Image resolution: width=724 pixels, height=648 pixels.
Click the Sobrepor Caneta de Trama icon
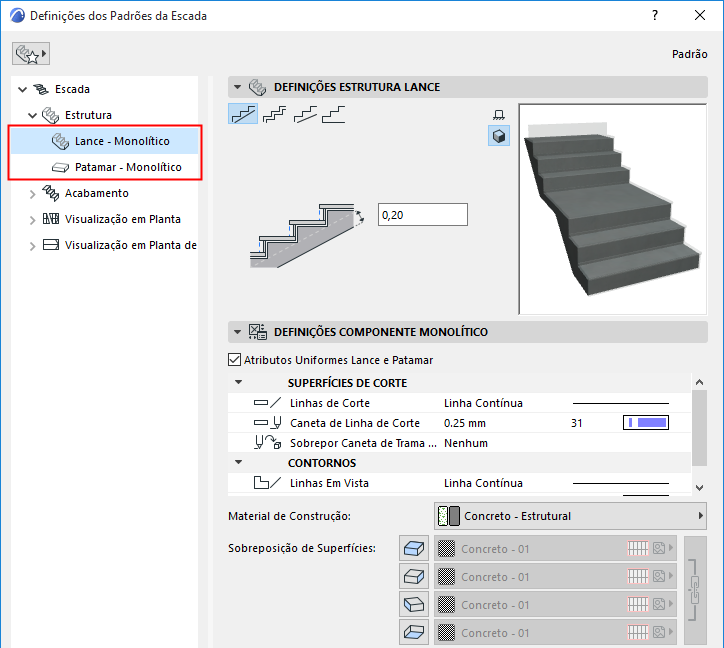click(x=268, y=443)
